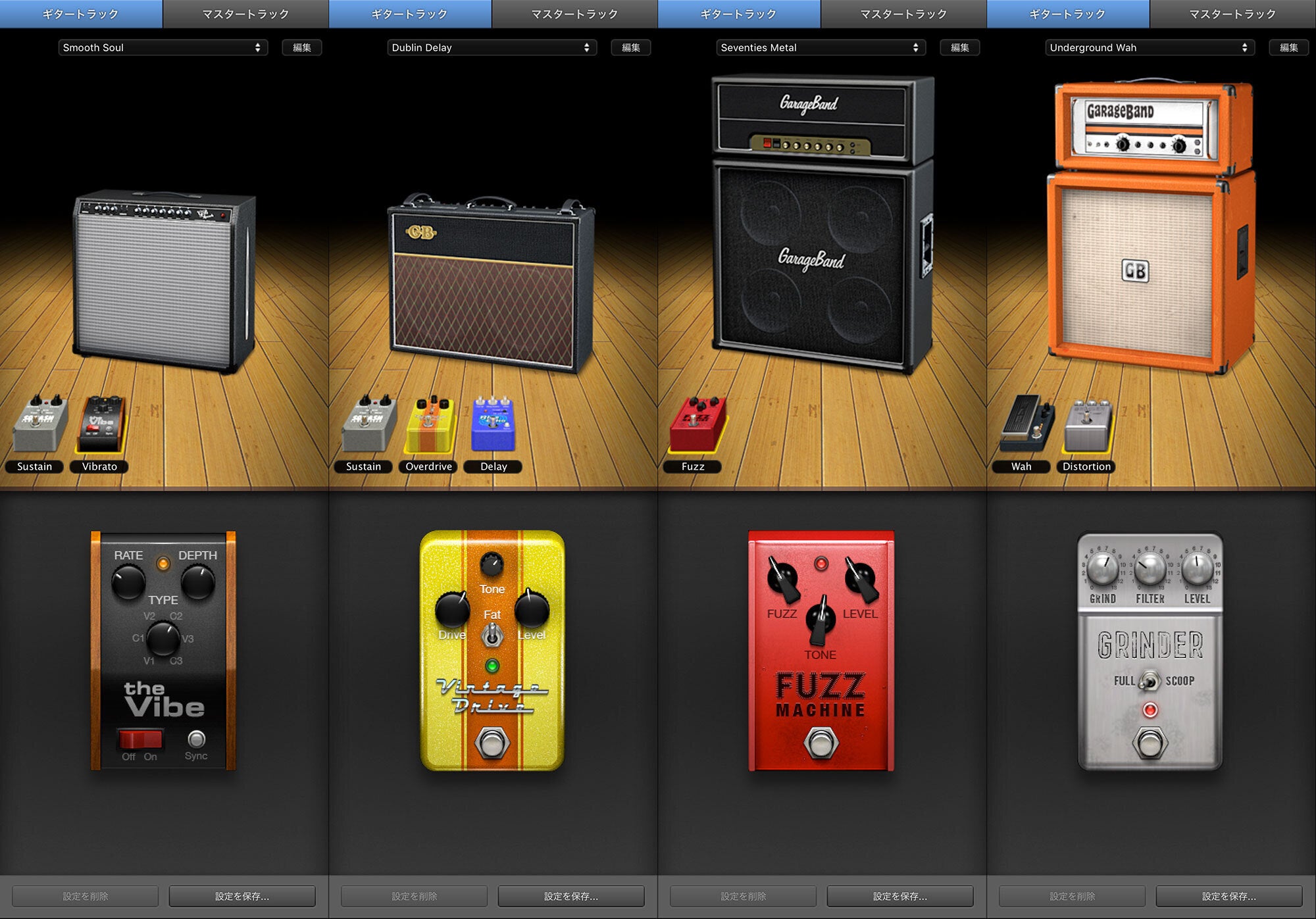This screenshot has width=1316, height=919.
Task: Click the Fuzz Machine TONE knob
Action: coord(821,620)
